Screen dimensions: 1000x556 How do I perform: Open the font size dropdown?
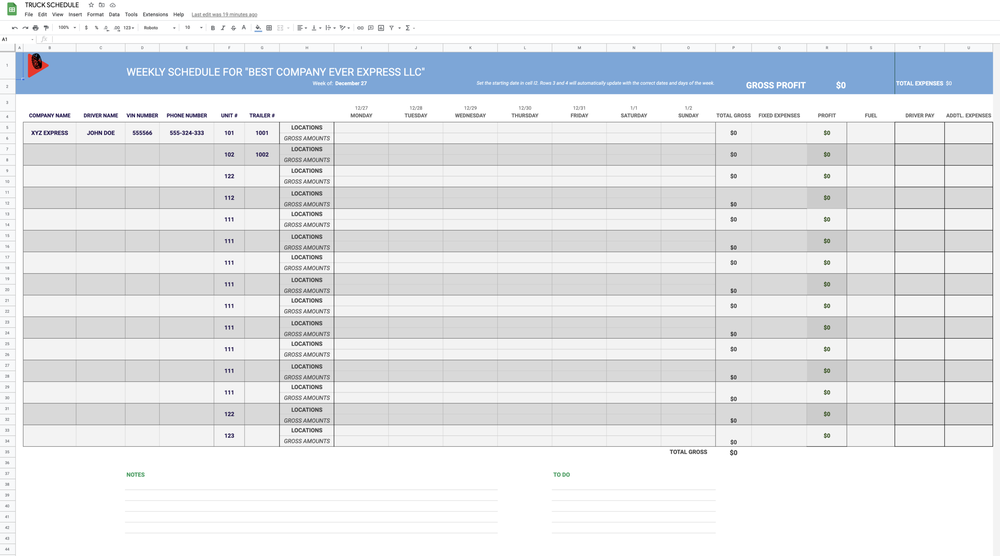pyautogui.click(x=193, y=28)
